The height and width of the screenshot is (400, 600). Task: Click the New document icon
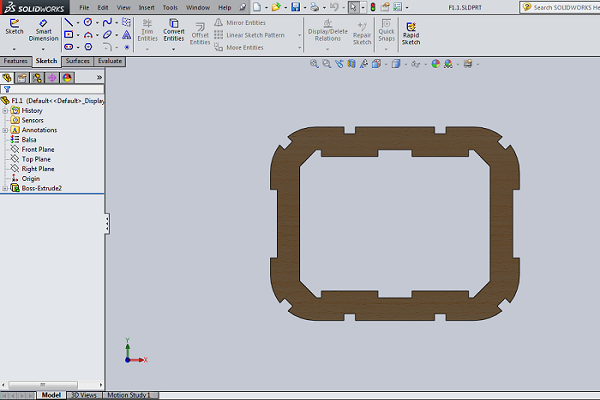(x=257, y=7)
